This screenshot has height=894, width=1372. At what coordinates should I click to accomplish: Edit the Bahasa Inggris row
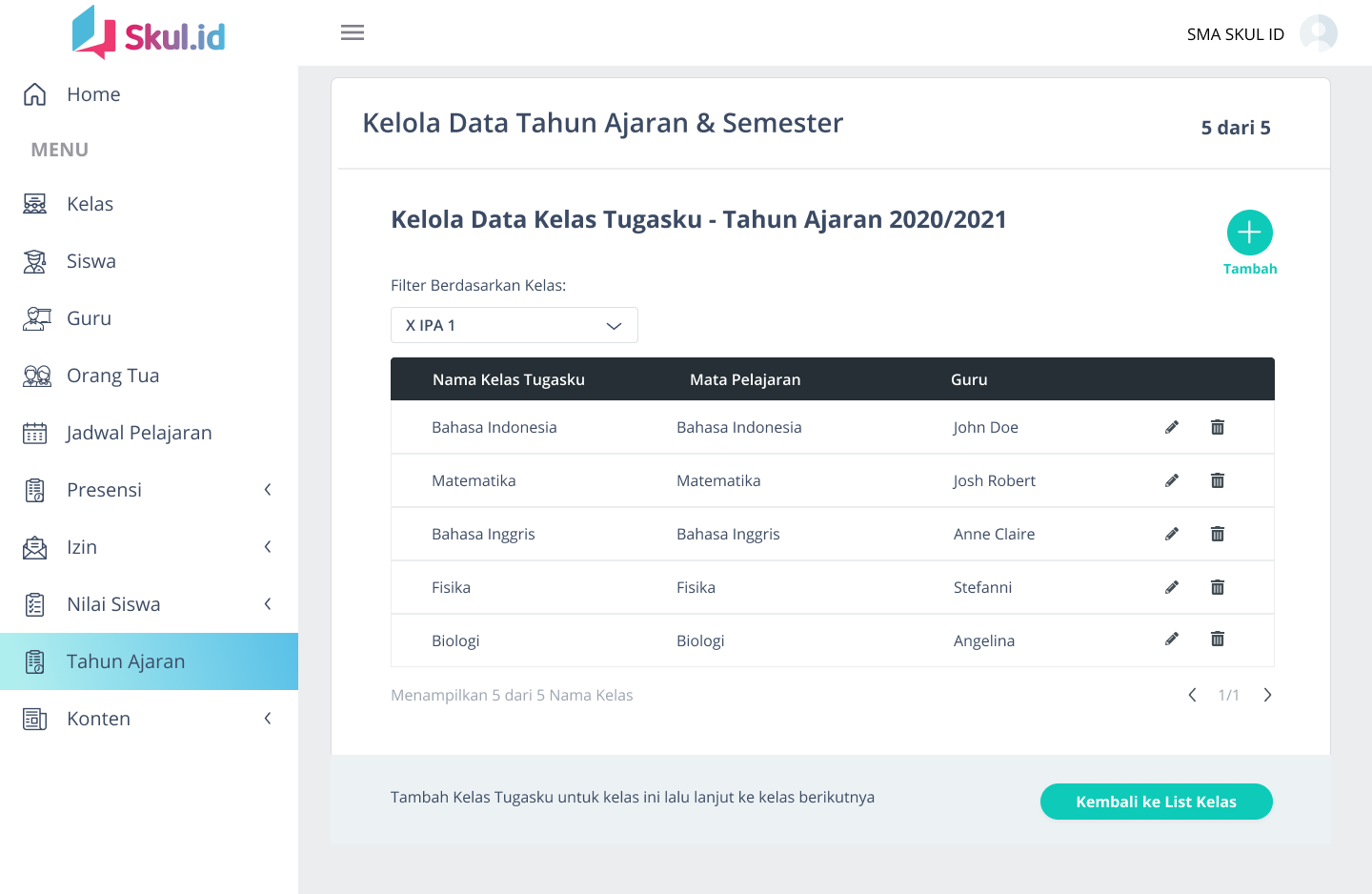[x=1172, y=535]
